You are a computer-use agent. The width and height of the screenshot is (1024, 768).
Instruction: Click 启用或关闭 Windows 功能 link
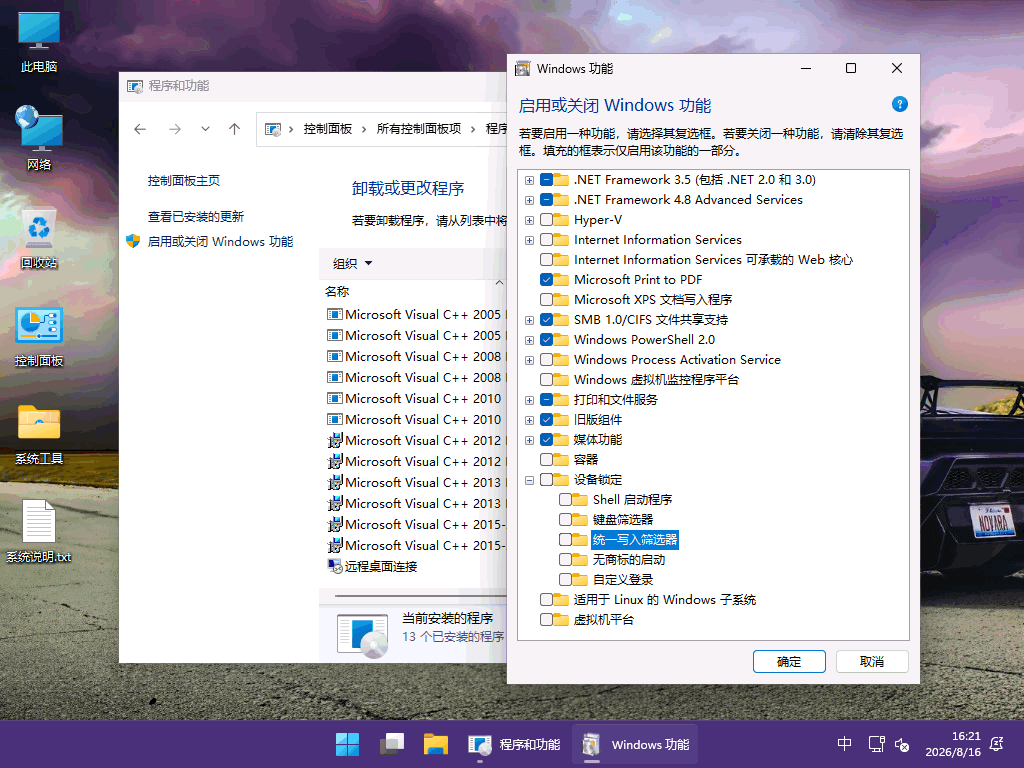coord(220,242)
